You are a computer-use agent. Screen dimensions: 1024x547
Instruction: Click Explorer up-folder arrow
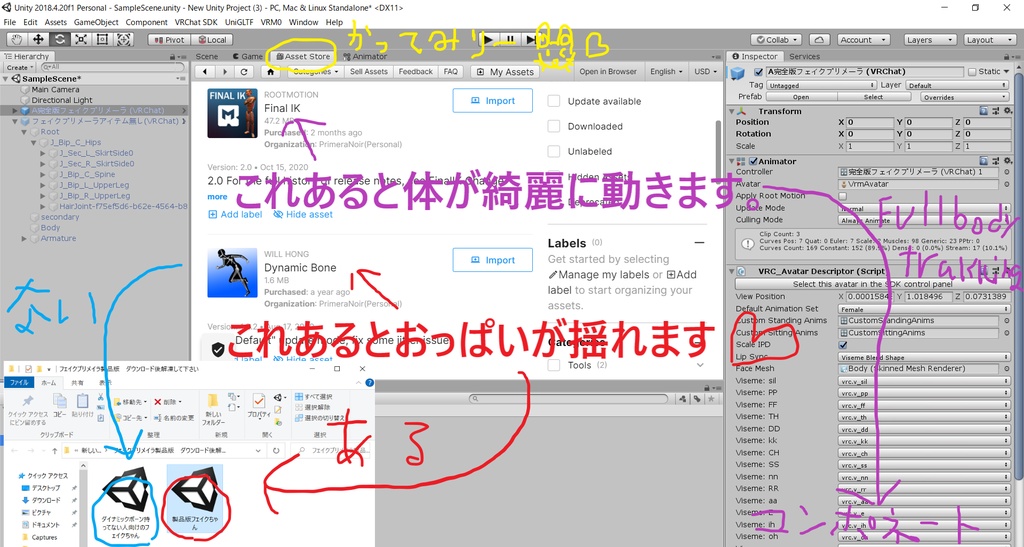55,450
